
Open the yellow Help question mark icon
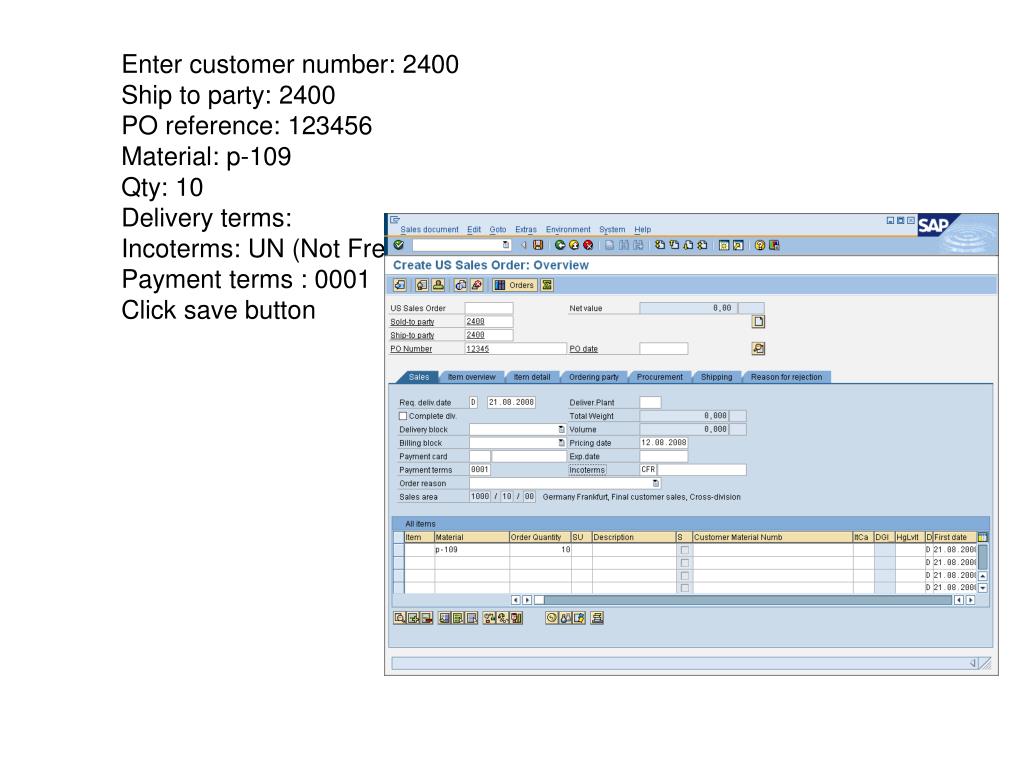point(760,246)
